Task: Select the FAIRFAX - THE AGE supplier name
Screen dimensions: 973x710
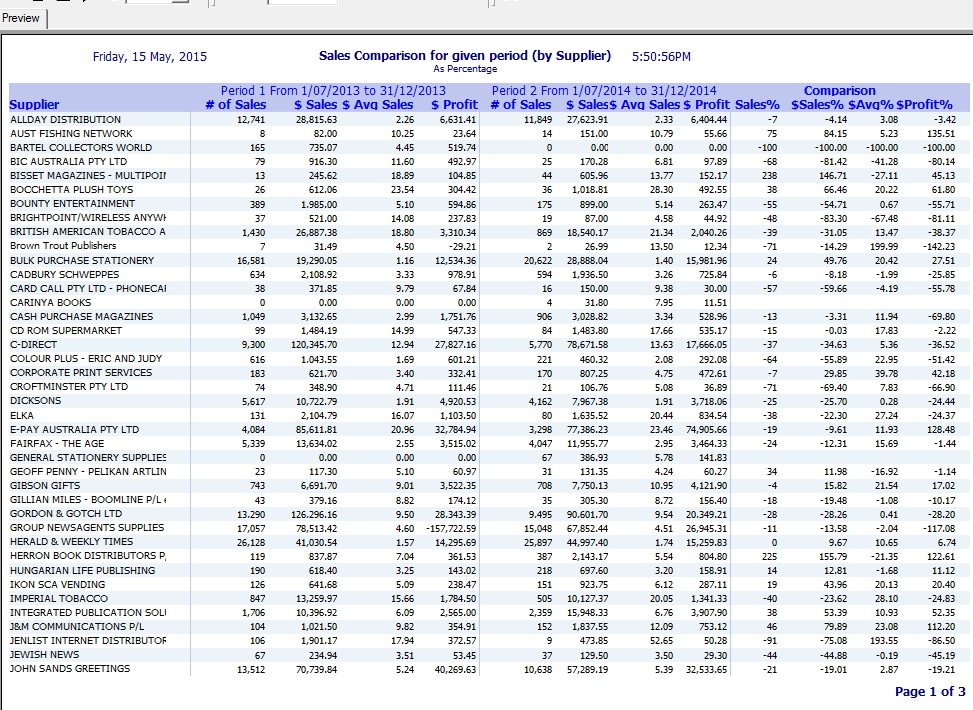Action: coord(57,443)
